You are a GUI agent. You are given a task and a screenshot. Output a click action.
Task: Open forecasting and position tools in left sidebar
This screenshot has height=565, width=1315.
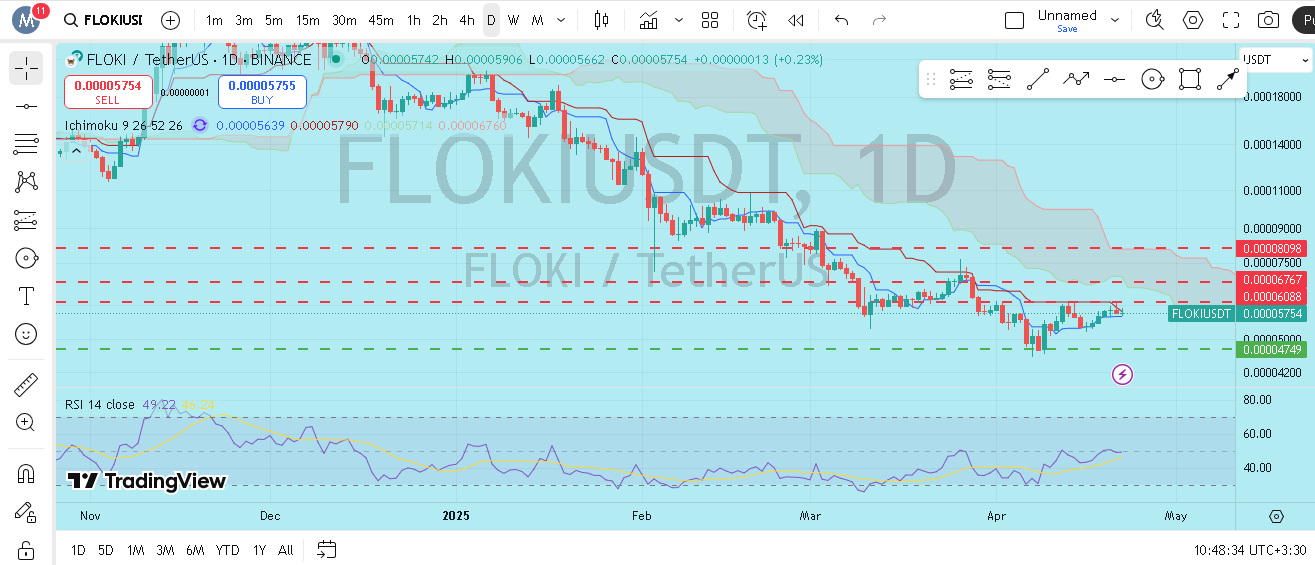tap(26, 220)
